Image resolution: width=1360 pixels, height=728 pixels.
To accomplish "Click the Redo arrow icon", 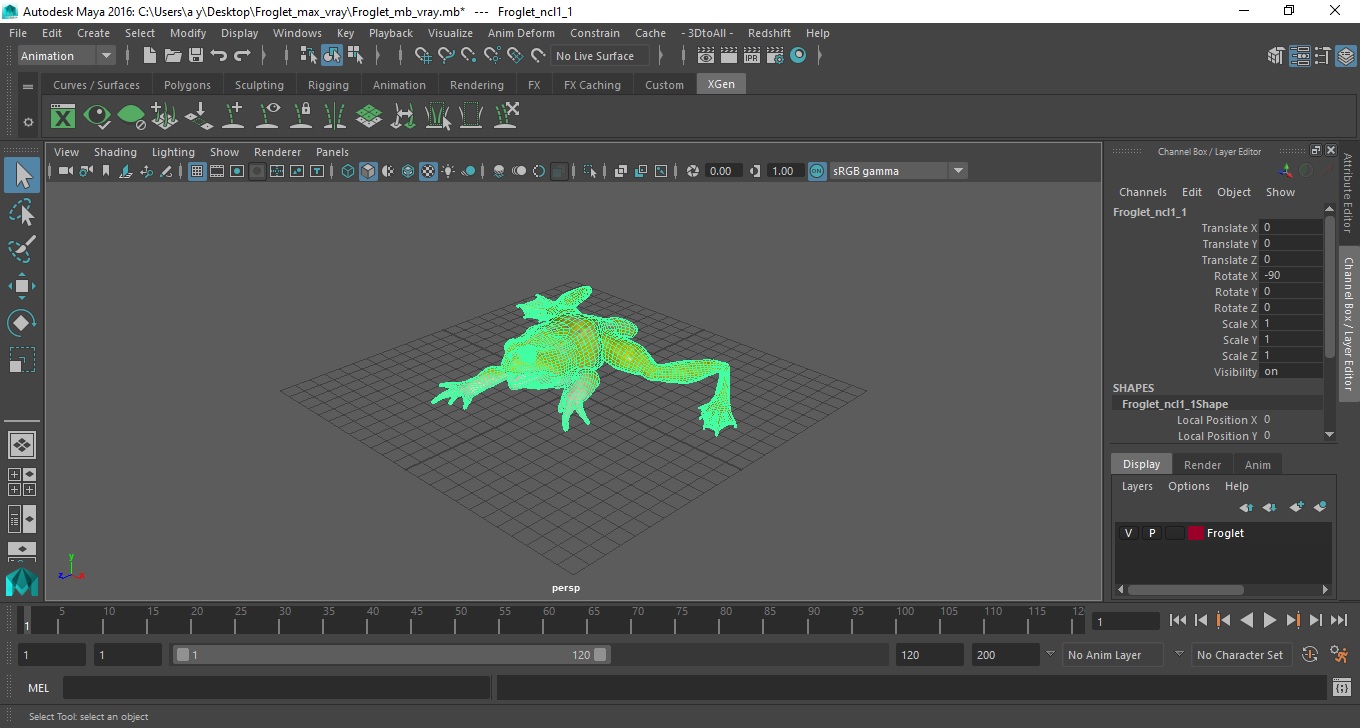I will tap(242, 56).
